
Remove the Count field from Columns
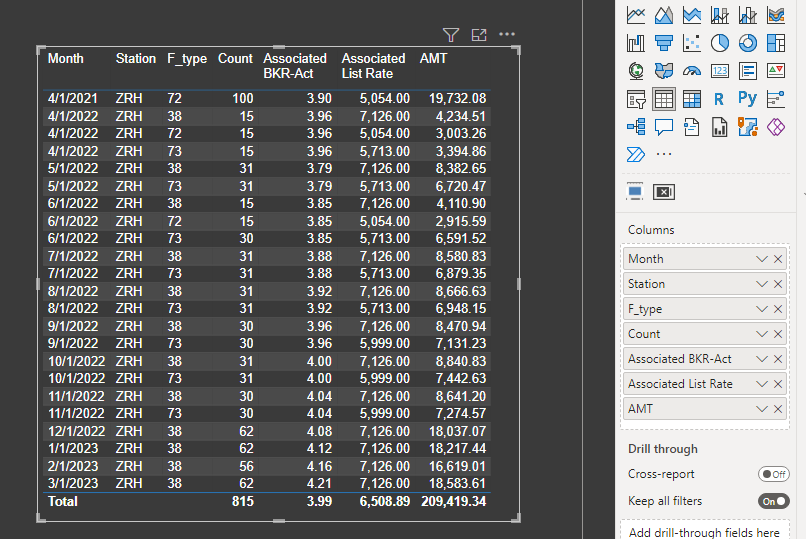(778, 334)
